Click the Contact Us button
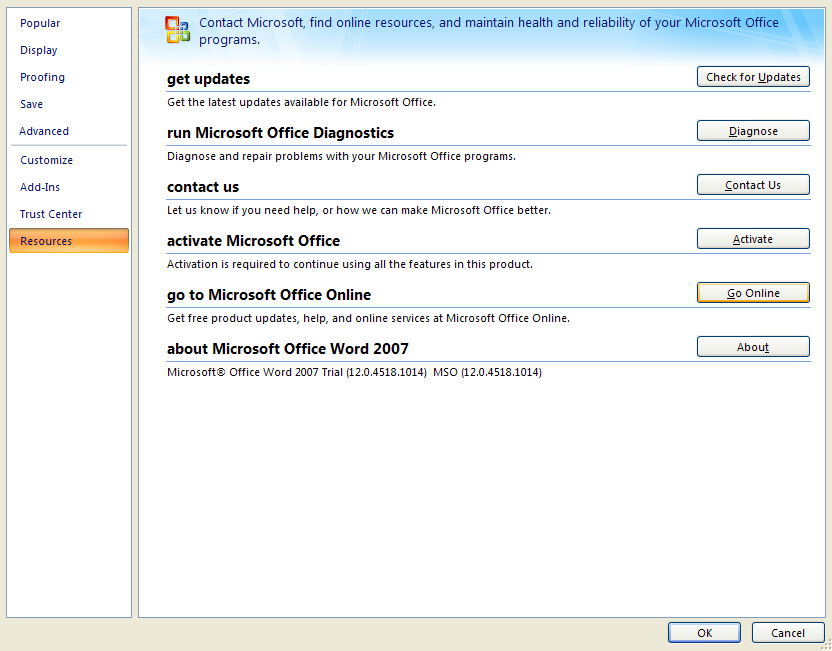Image resolution: width=832 pixels, height=651 pixels. [753, 185]
